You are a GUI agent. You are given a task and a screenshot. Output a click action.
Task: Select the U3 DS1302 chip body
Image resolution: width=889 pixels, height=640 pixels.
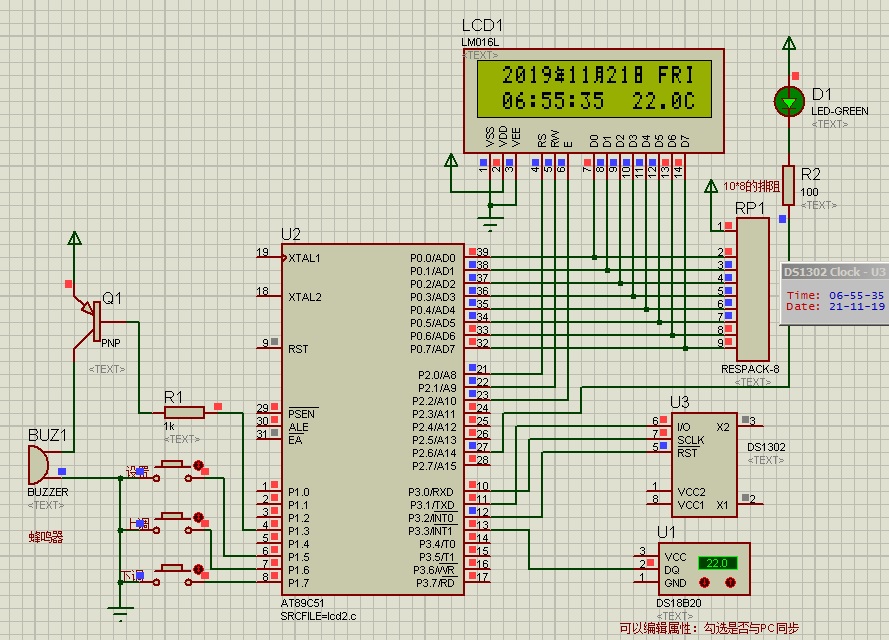point(704,465)
